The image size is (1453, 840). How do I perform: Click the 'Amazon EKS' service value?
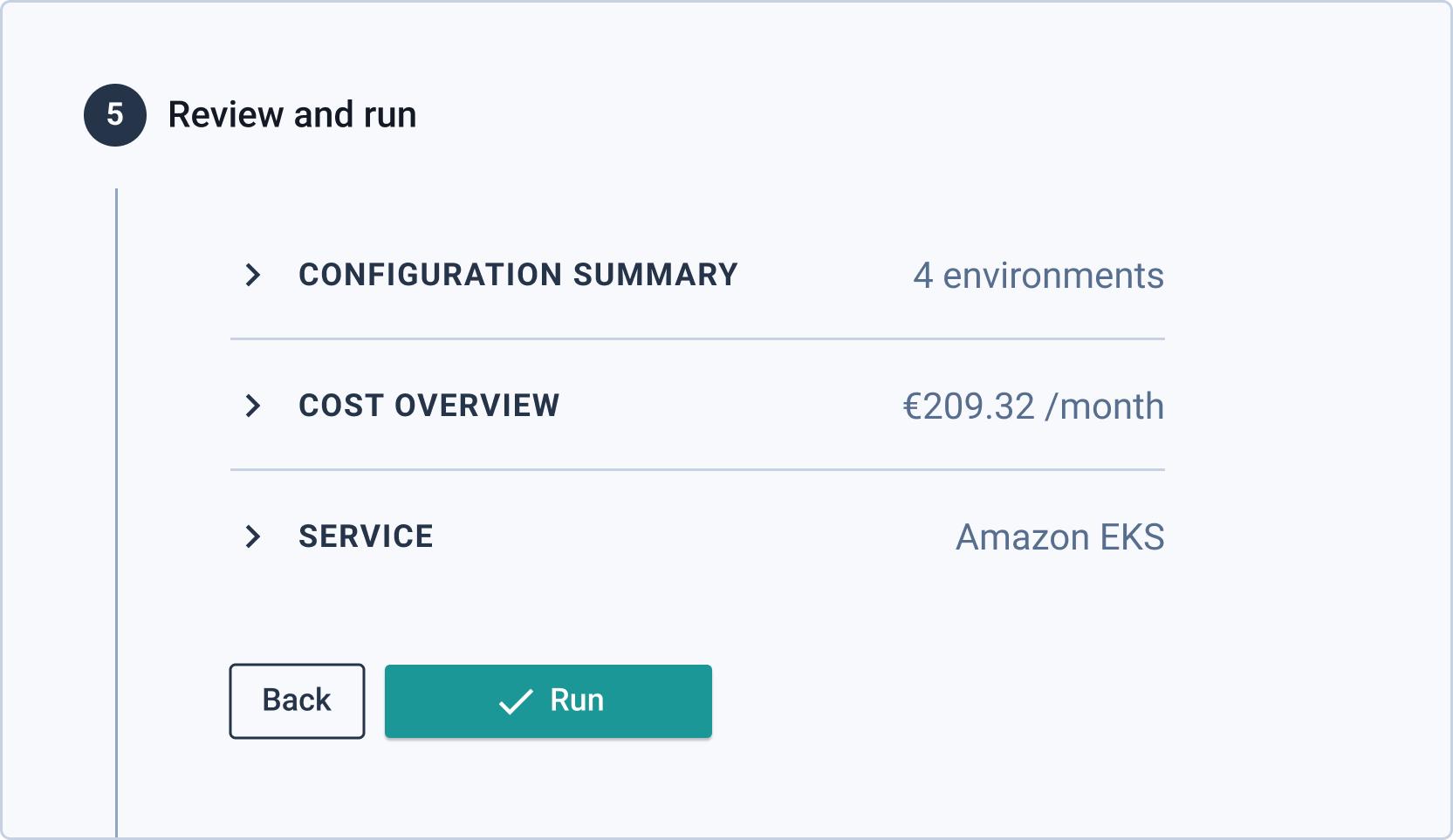[x=1059, y=537]
